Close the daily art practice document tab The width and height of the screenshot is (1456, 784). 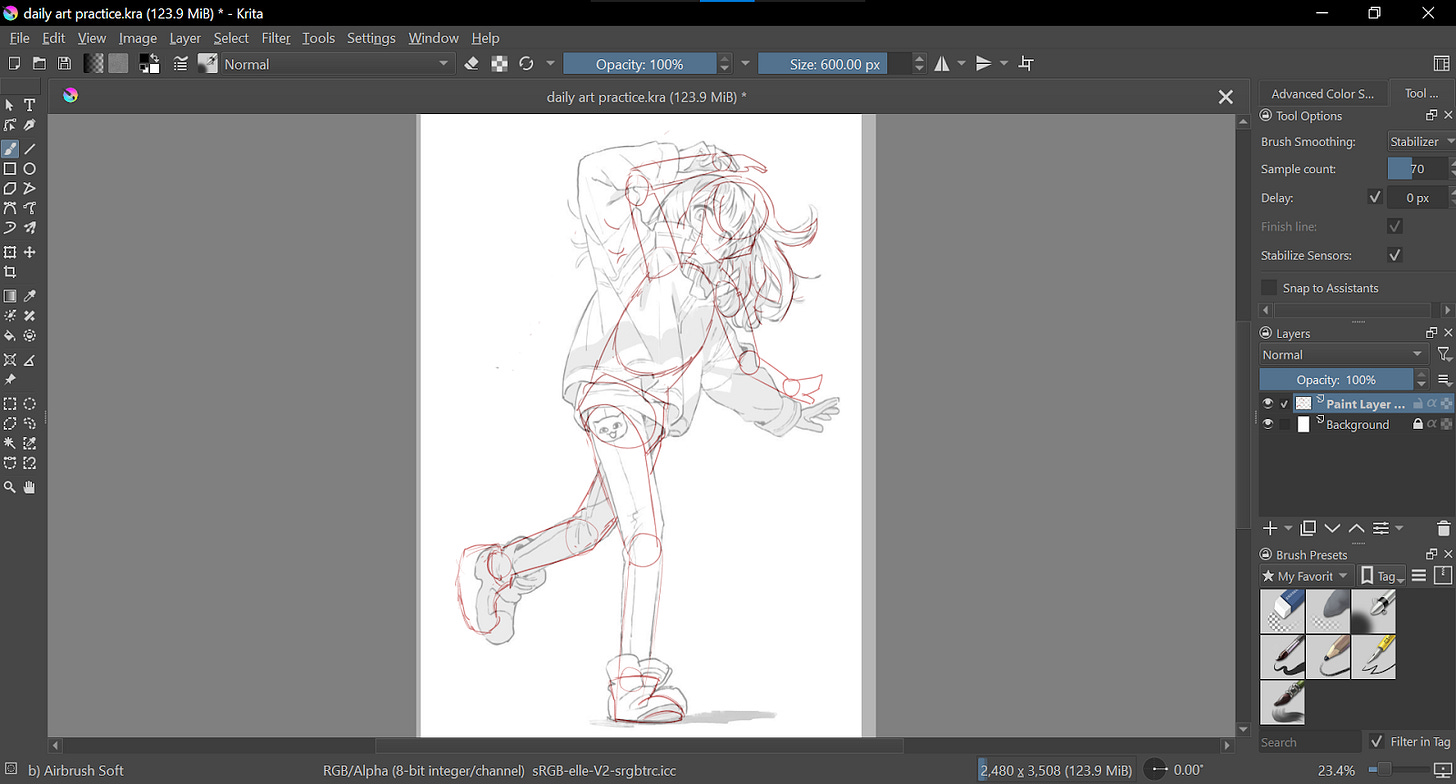pos(1225,97)
